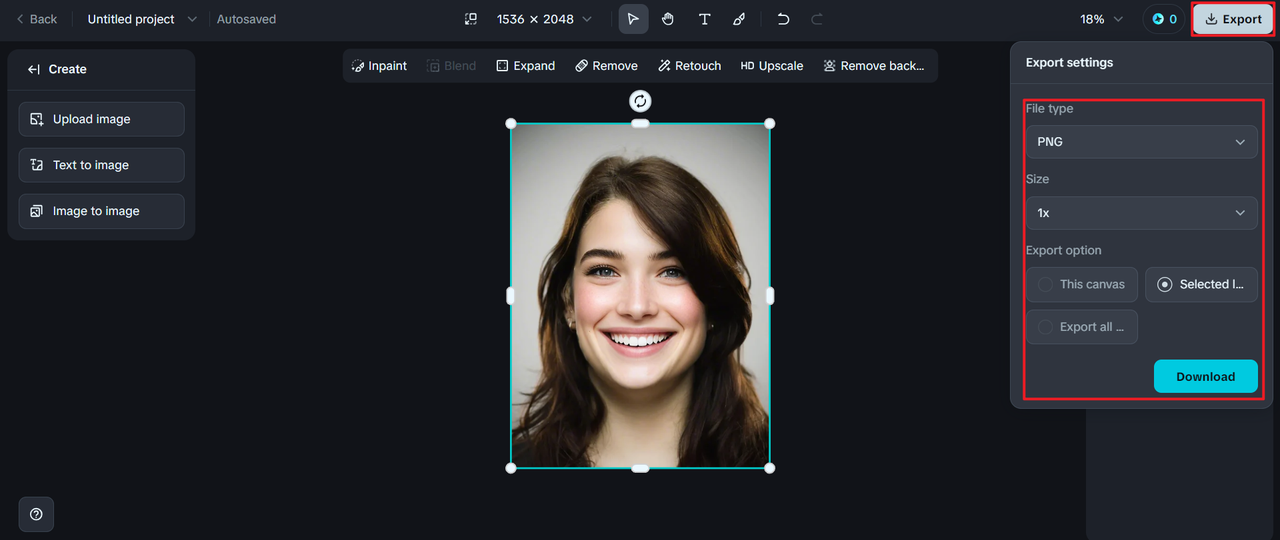
Task: Choose Image to image option
Action: [x=101, y=211]
